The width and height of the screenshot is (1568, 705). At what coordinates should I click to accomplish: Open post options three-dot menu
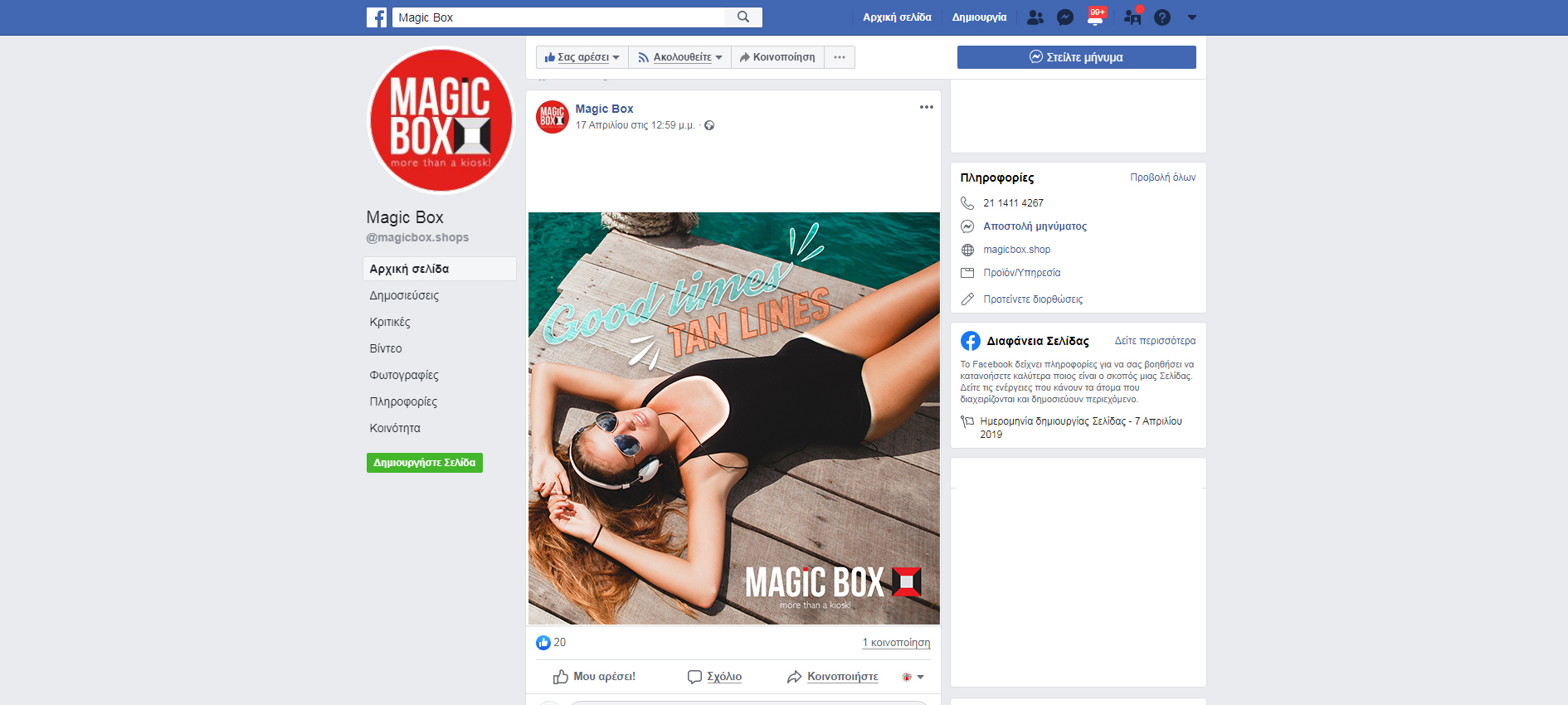point(926,107)
